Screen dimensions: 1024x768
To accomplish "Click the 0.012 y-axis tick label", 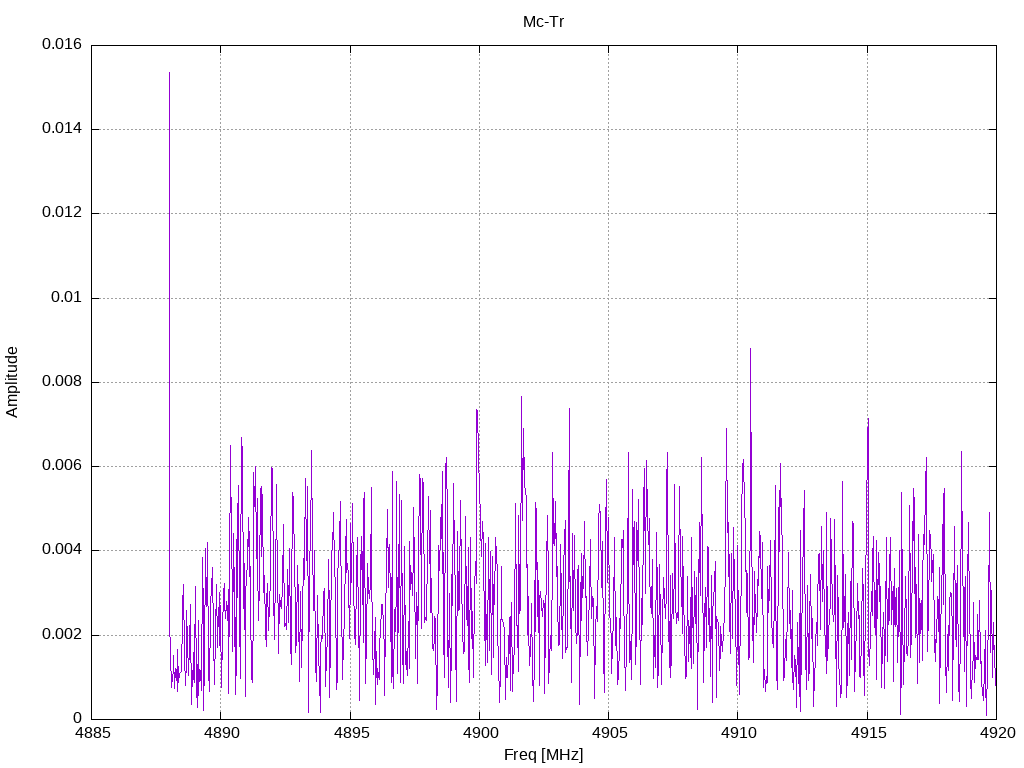I will (x=62, y=213).
